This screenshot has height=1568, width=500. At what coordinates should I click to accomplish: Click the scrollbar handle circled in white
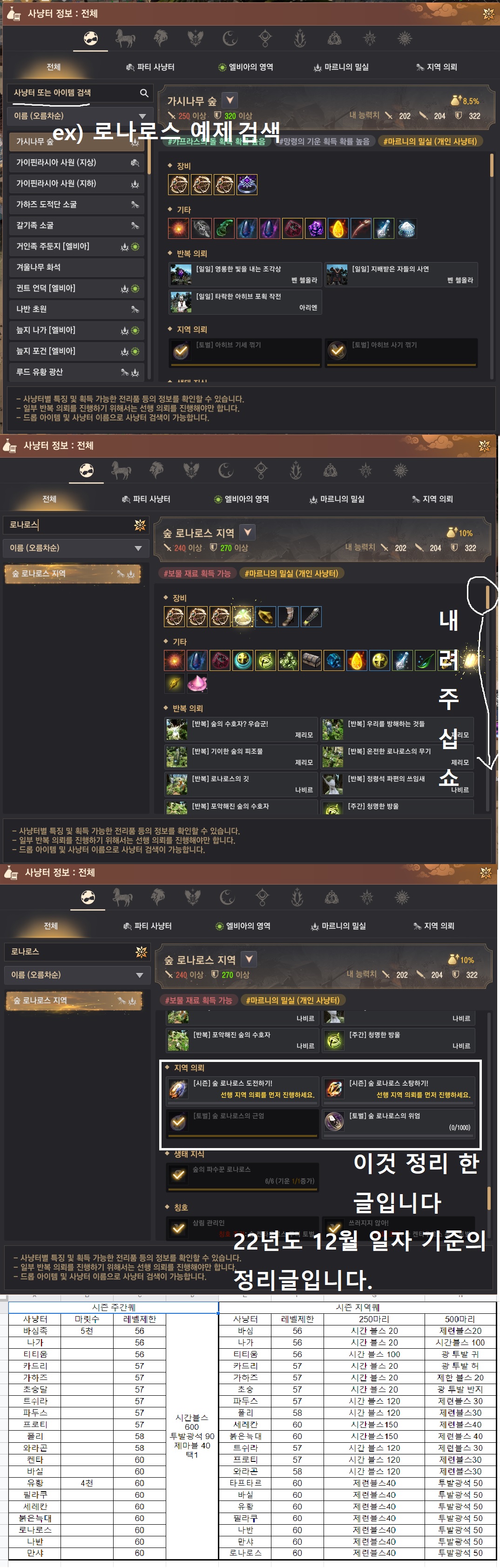487,597
